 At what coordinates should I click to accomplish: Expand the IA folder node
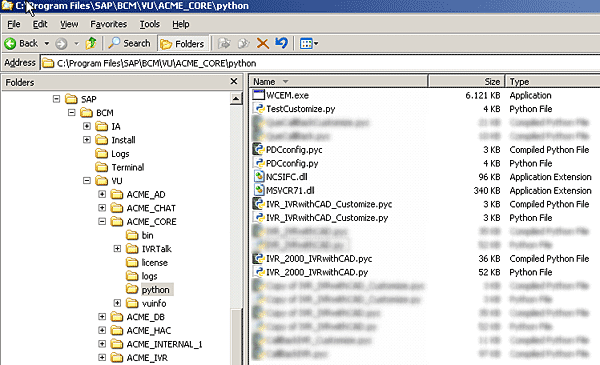[87, 126]
